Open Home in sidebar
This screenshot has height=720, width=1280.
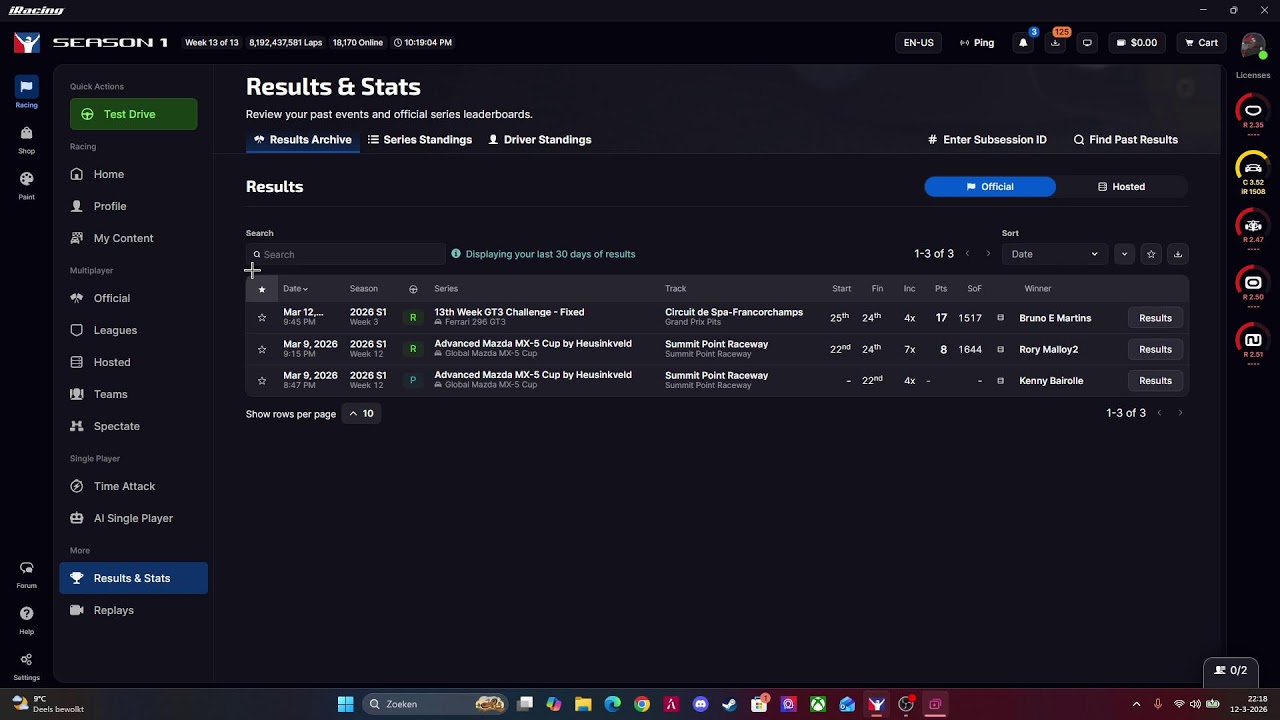(134, 174)
